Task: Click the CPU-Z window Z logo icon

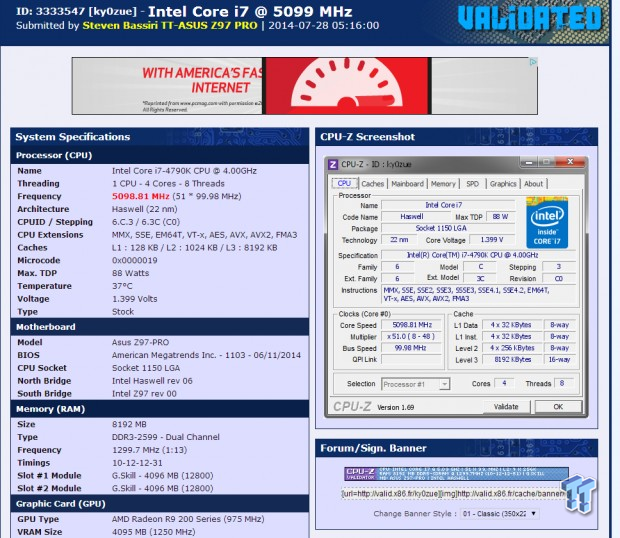Action: coord(333,164)
